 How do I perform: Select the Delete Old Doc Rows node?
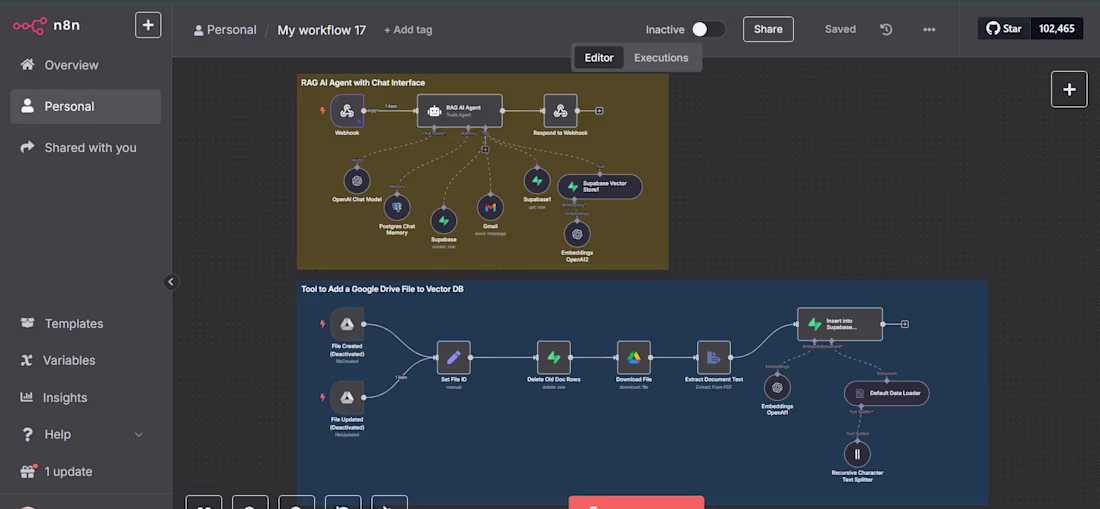(554, 358)
